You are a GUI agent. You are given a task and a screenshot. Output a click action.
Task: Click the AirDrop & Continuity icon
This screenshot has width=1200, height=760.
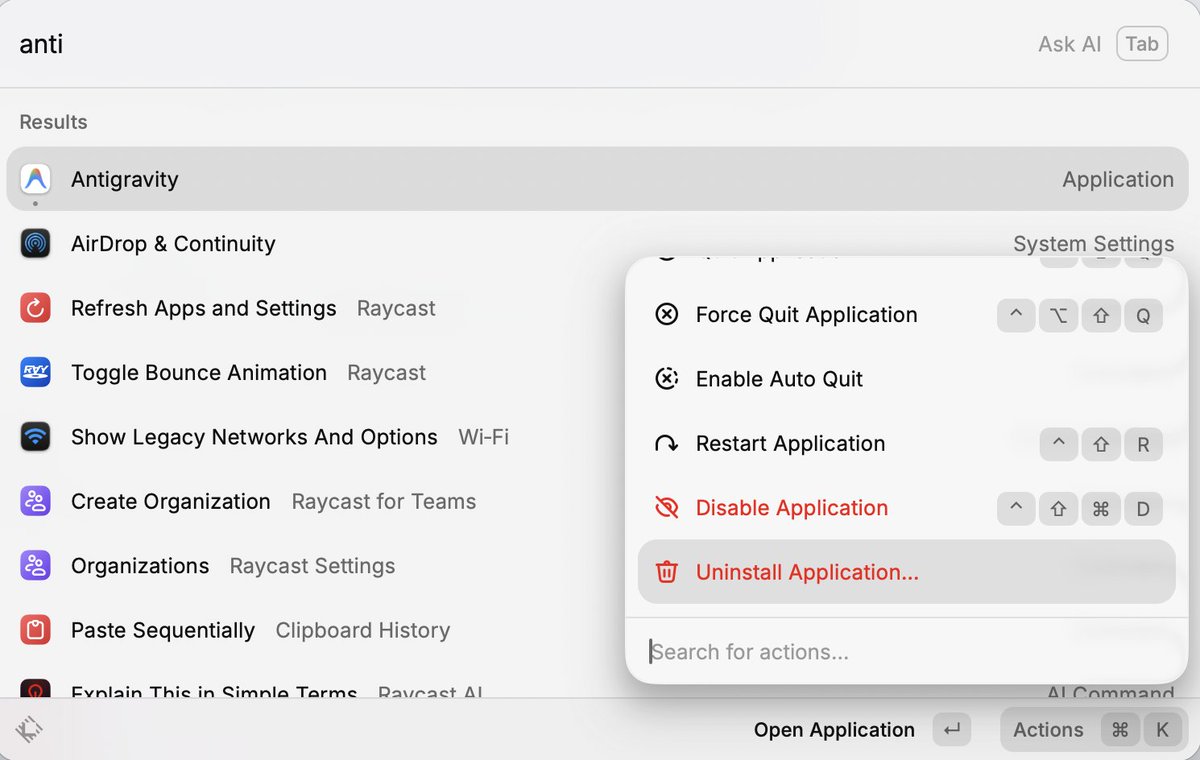click(x=35, y=243)
